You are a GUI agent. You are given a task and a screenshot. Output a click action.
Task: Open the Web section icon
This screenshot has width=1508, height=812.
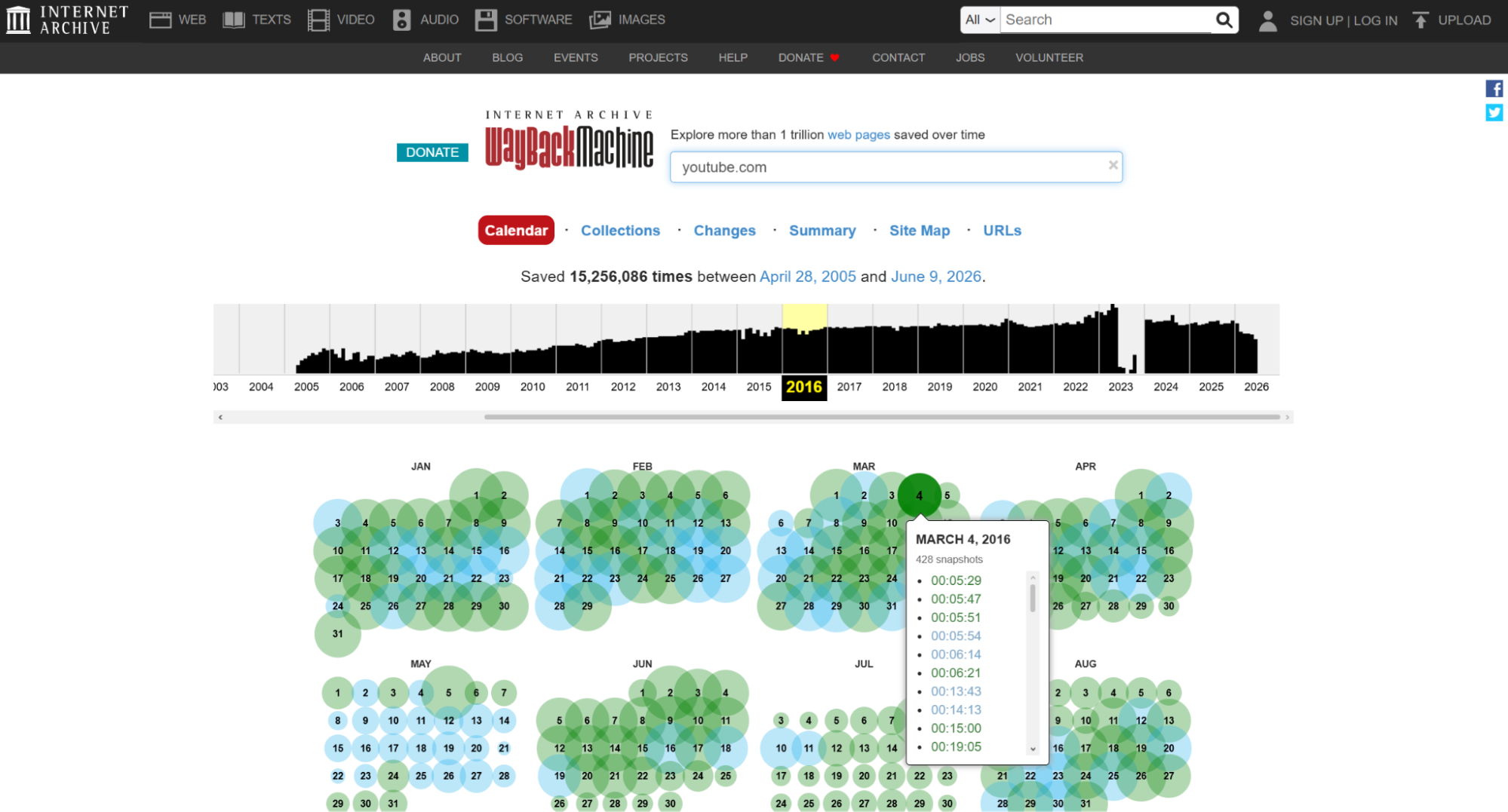(160, 20)
